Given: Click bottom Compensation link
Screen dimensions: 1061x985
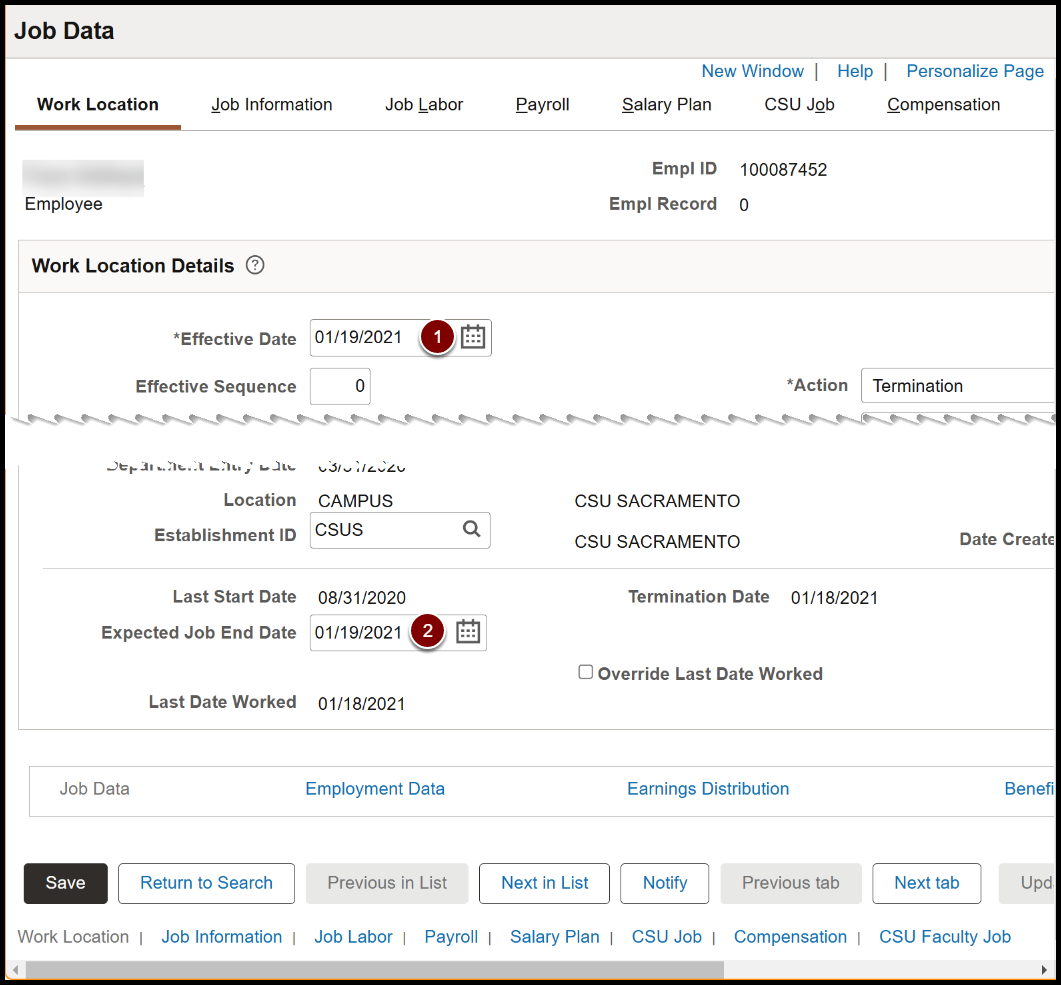Looking at the screenshot, I should 790,937.
